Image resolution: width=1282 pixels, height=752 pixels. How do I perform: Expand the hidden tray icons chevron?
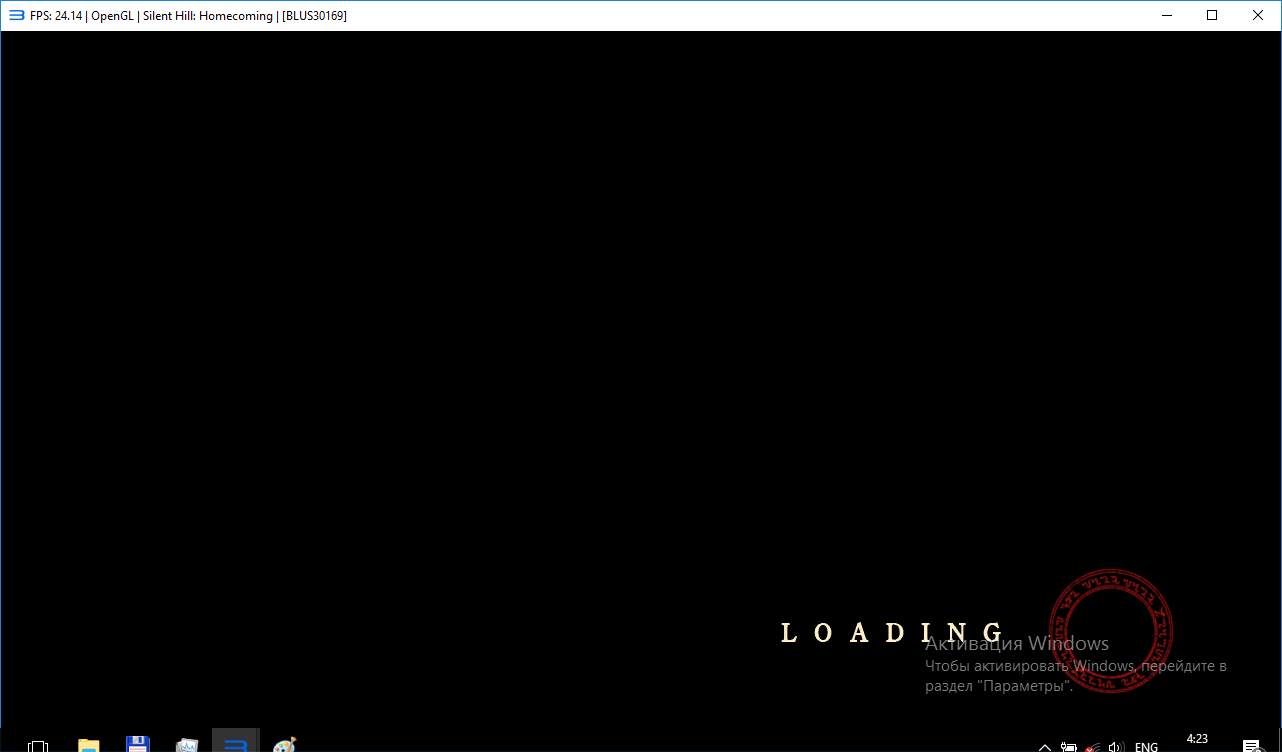click(x=1045, y=746)
